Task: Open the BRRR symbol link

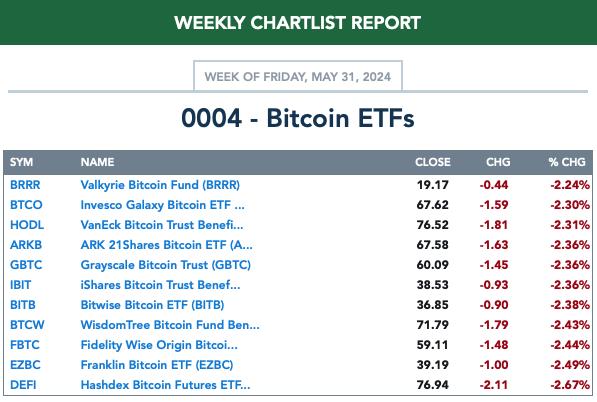Action: click(25, 185)
